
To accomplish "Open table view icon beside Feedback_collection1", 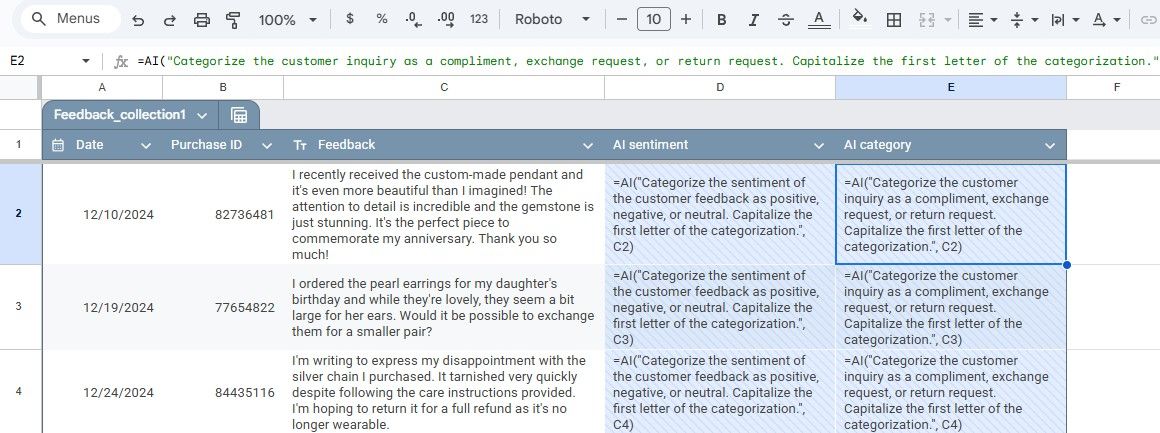I will pyautogui.click(x=238, y=115).
